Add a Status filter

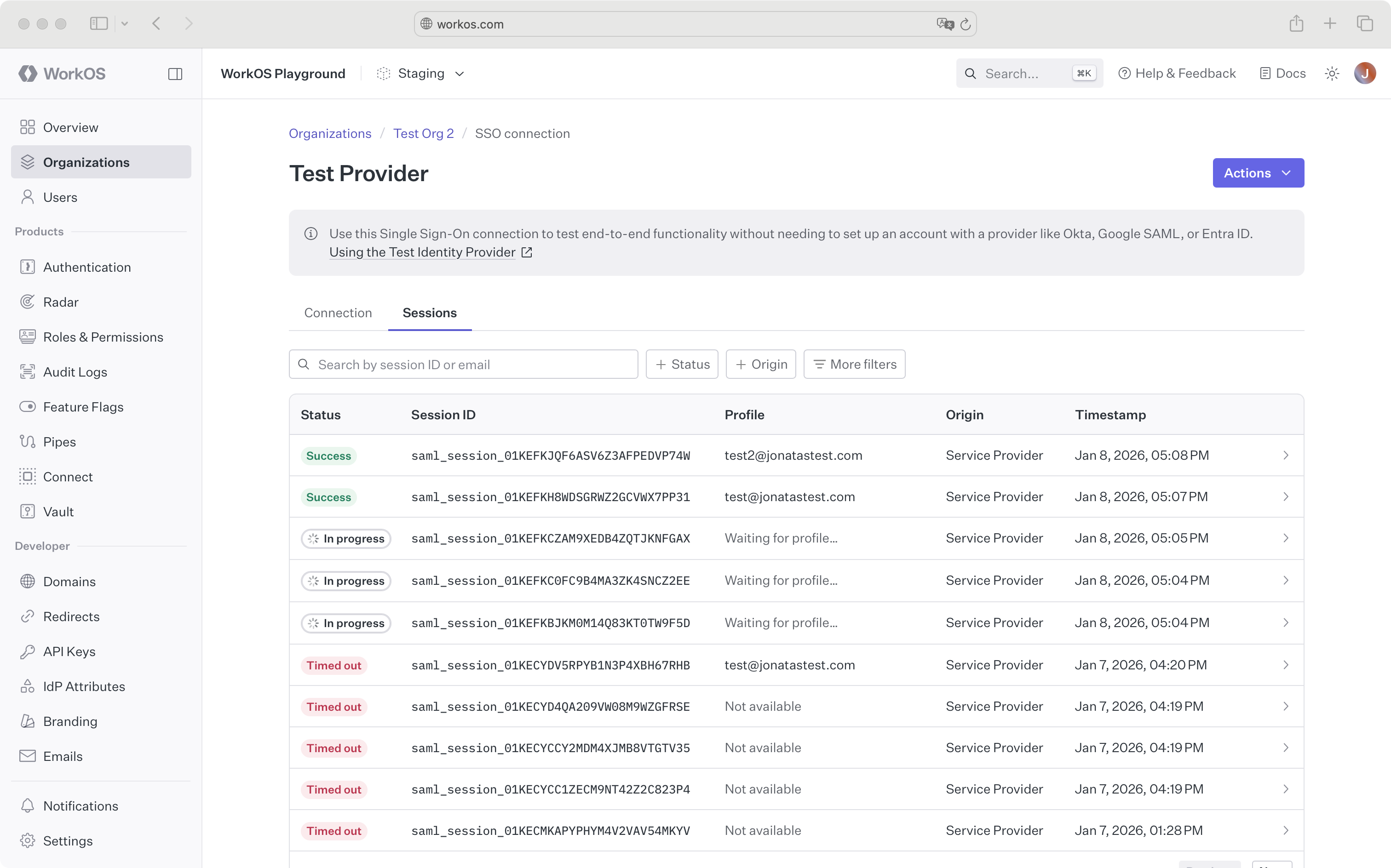click(682, 365)
